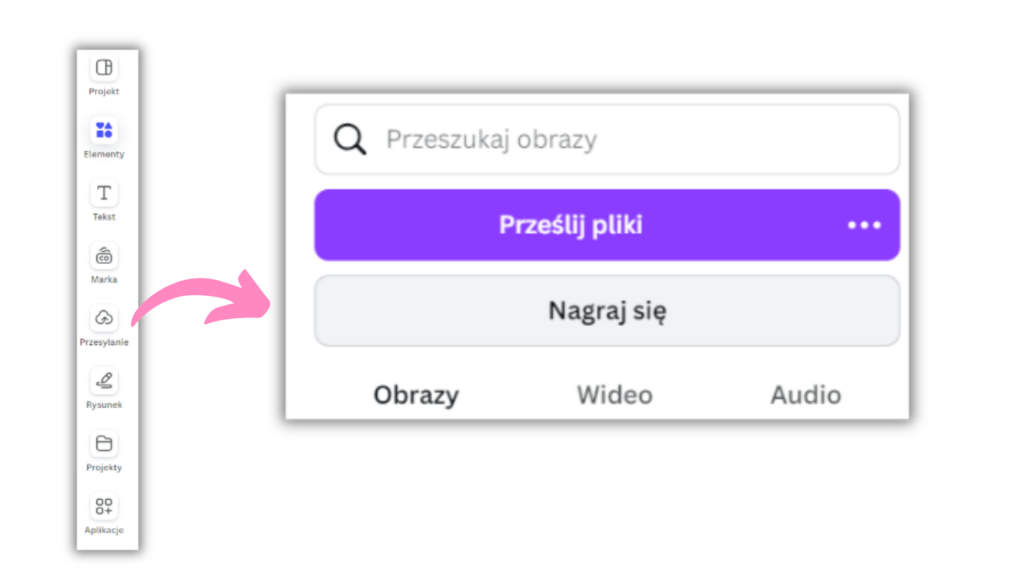Image resolution: width=1024 pixels, height=576 pixels.
Task: Open more options on Prześlij pliki
Action: (864, 225)
